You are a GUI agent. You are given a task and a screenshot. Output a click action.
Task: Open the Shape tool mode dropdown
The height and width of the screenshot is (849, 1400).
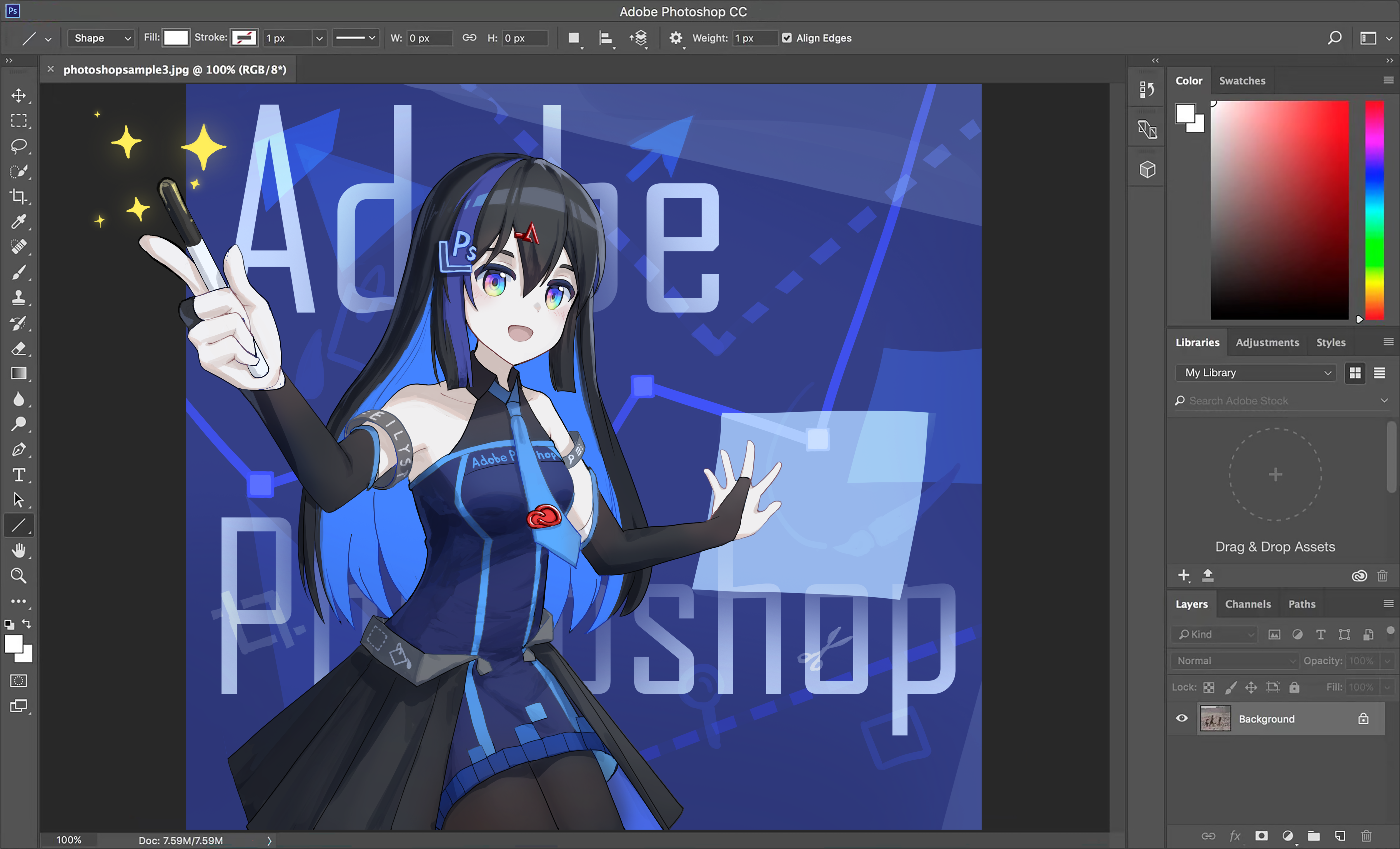[101, 38]
